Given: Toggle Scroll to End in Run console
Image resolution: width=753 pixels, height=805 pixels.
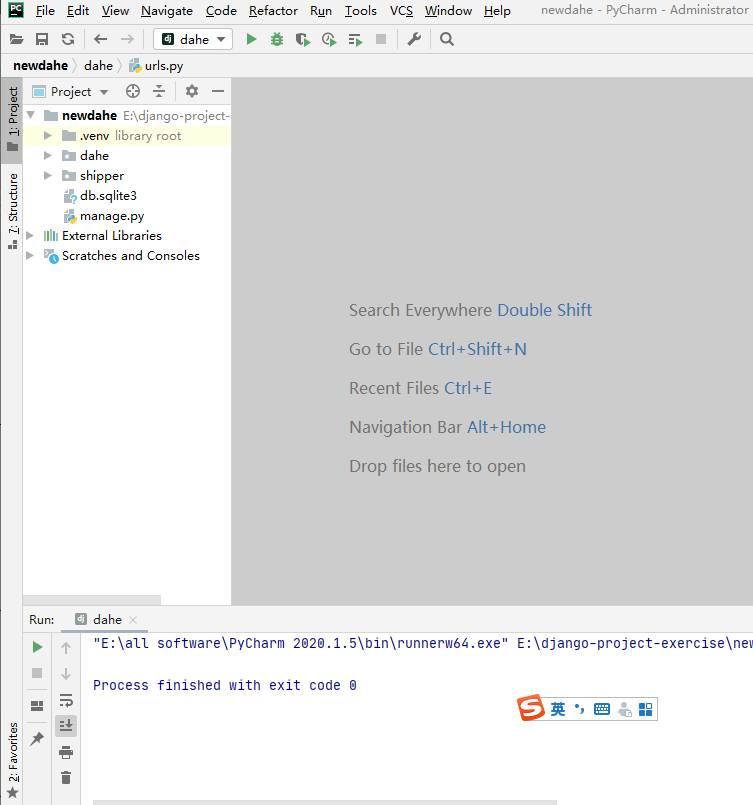Looking at the screenshot, I should click(x=66, y=726).
